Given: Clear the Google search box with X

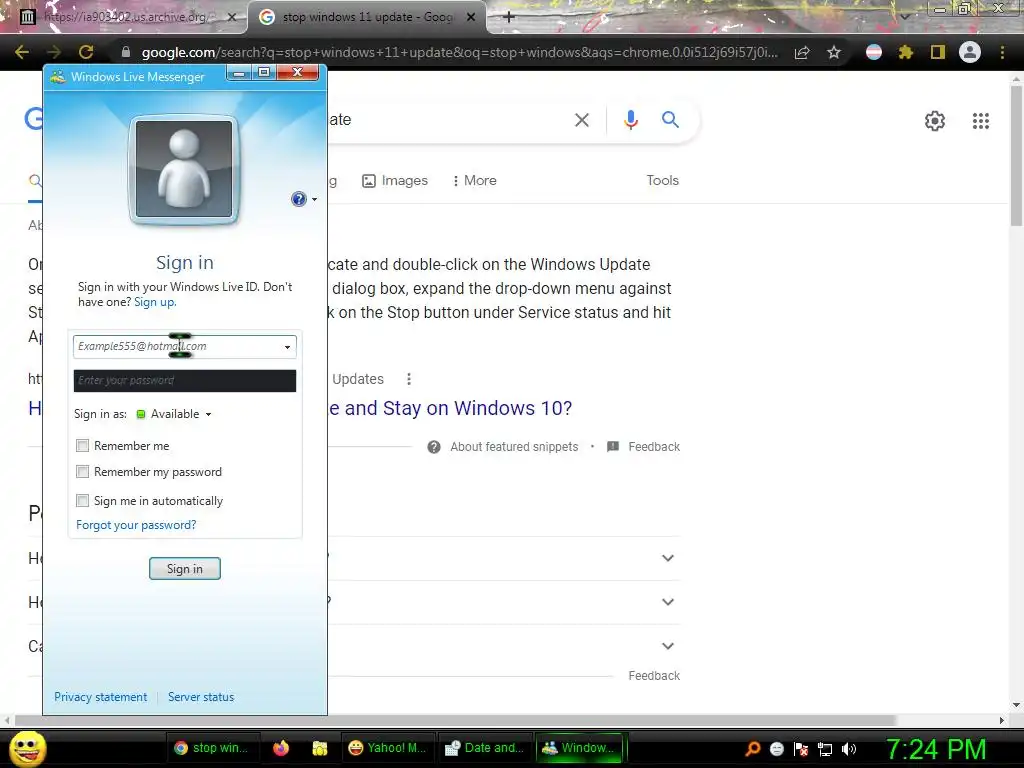Looking at the screenshot, I should click(581, 120).
